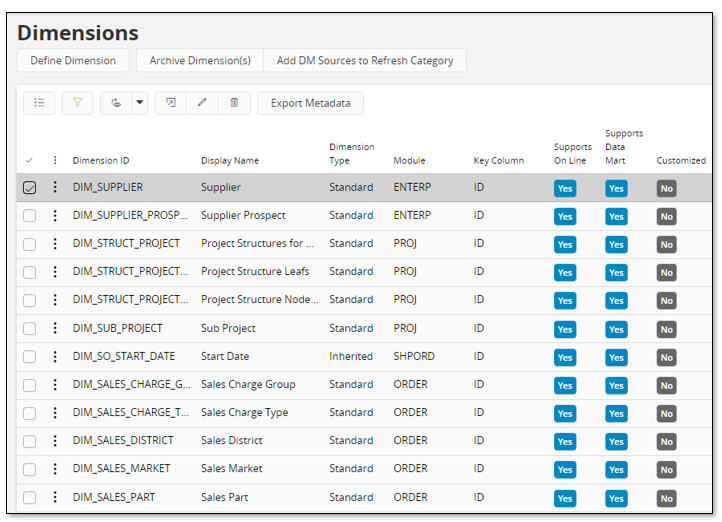Click the open-details arrow icon in toolbar
This screenshot has width=722, height=522.
tap(170, 103)
